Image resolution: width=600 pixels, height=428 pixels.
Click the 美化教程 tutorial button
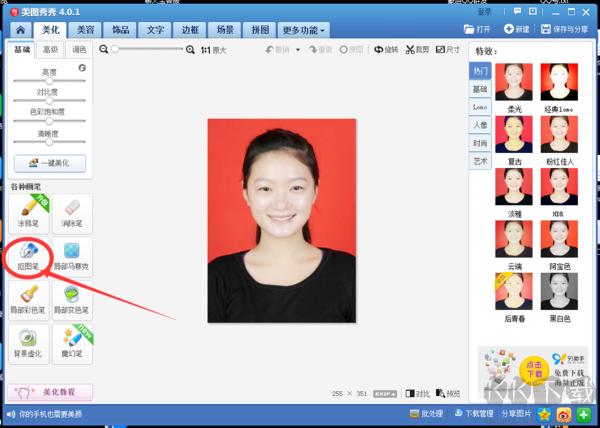click(x=50, y=392)
